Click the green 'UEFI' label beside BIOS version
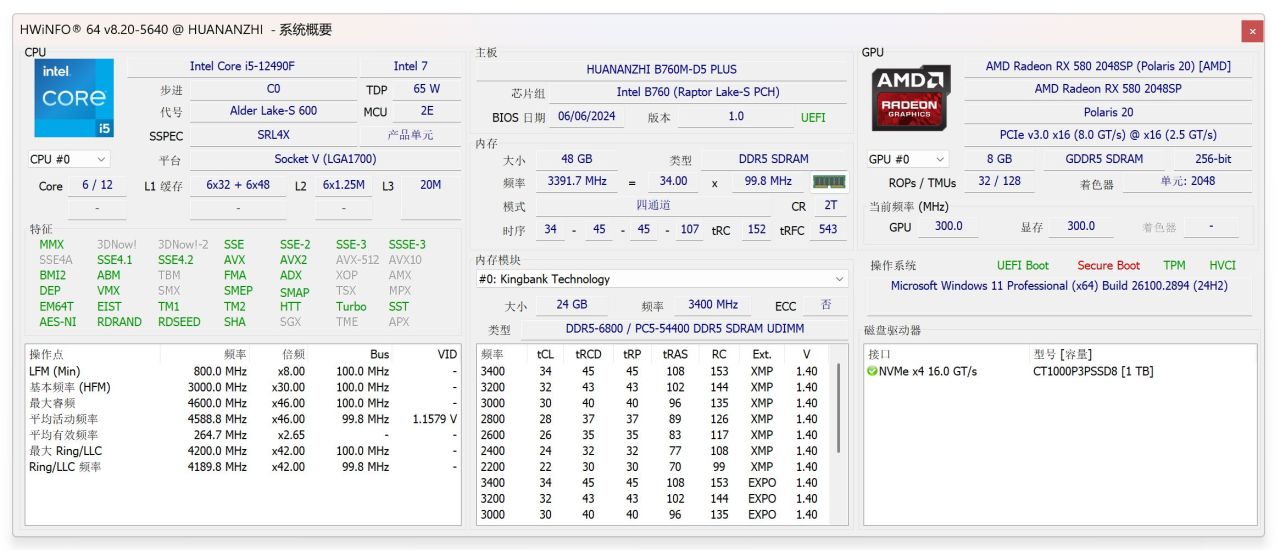The height and width of the screenshot is (550, 1280). (x=813, y=117)
